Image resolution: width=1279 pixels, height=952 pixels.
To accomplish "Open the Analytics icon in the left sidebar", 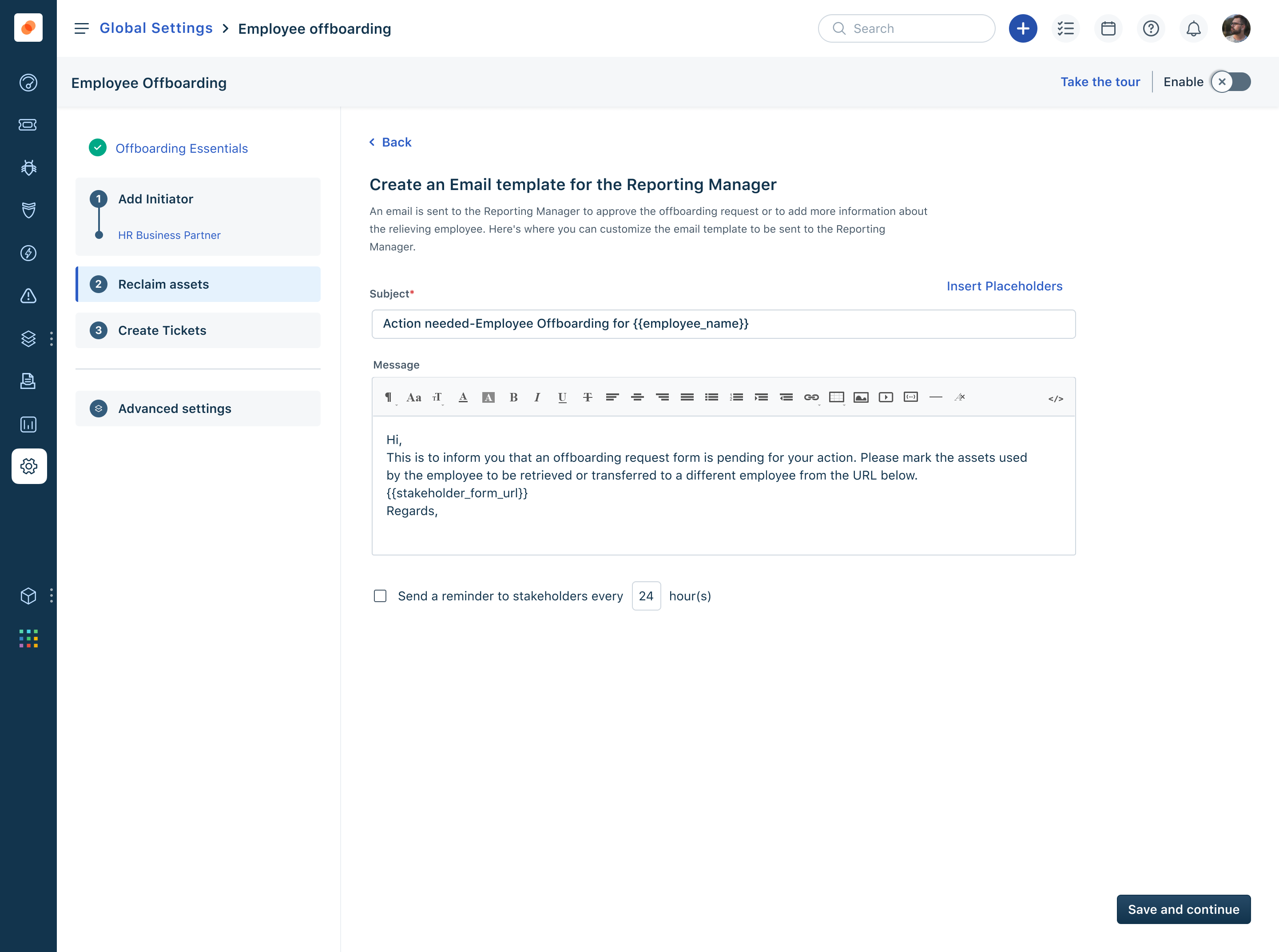I will (28, 424).
